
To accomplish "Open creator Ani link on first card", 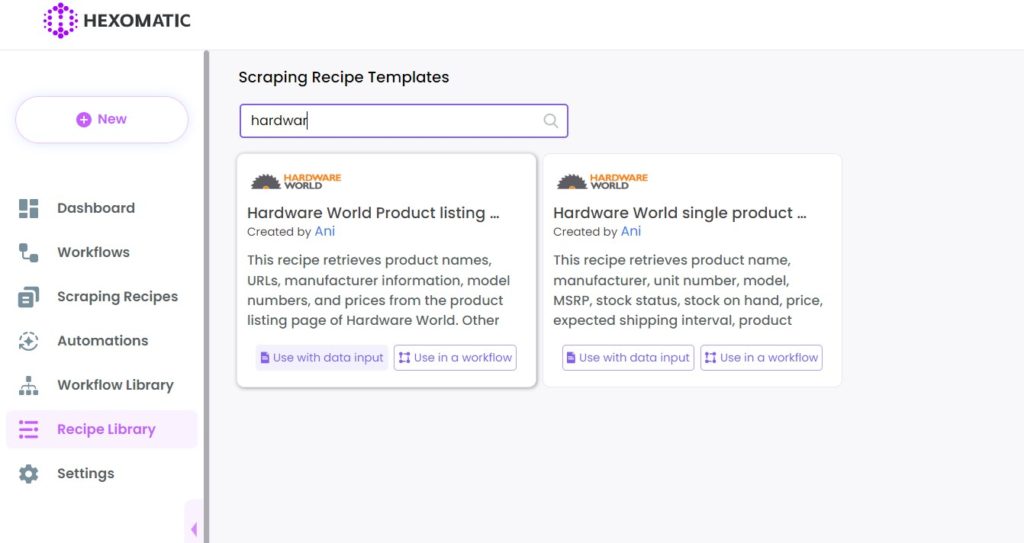I will (325, 231).
